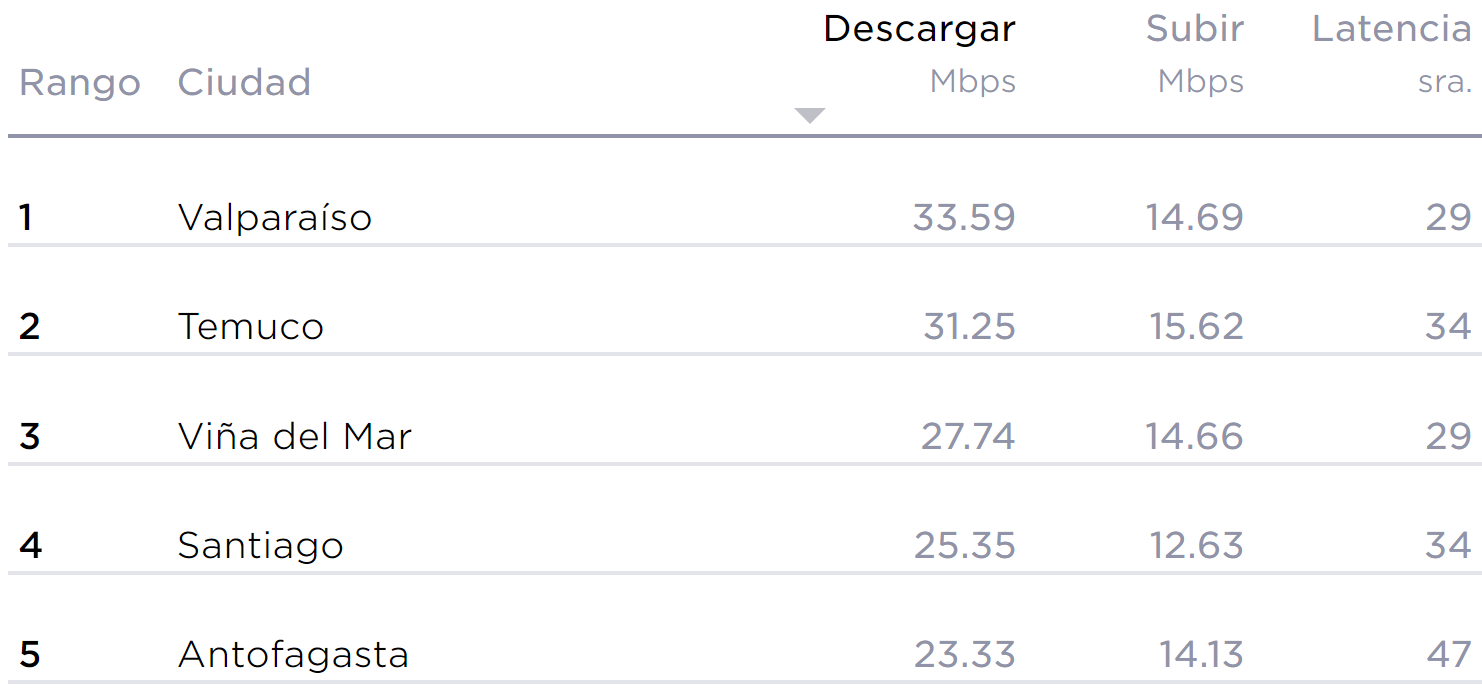
Task: Sort table by Latencia column
Action: 1391,29
